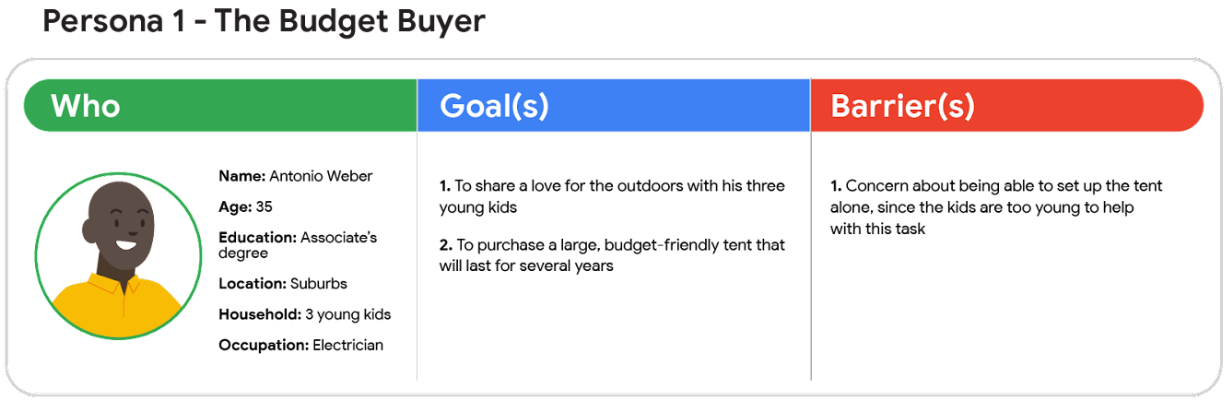The height and width of the screenshot is (411, 1232).
Task: Click the Persona 1 - The Budget Buyer title
Action: tap(264, 21)
